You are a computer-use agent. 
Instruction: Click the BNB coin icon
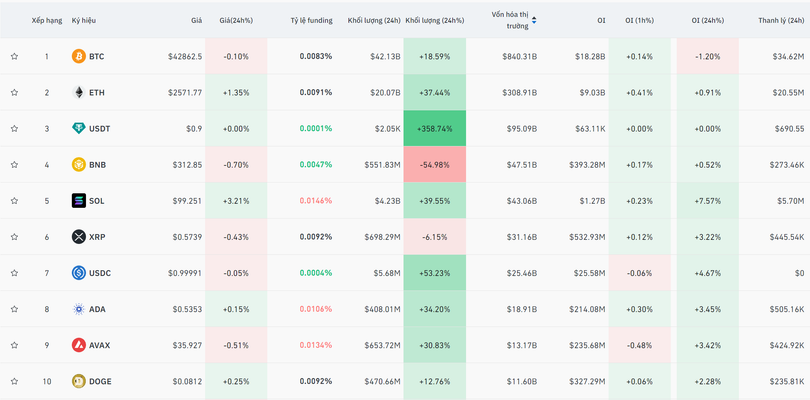[x=79, y=165]
